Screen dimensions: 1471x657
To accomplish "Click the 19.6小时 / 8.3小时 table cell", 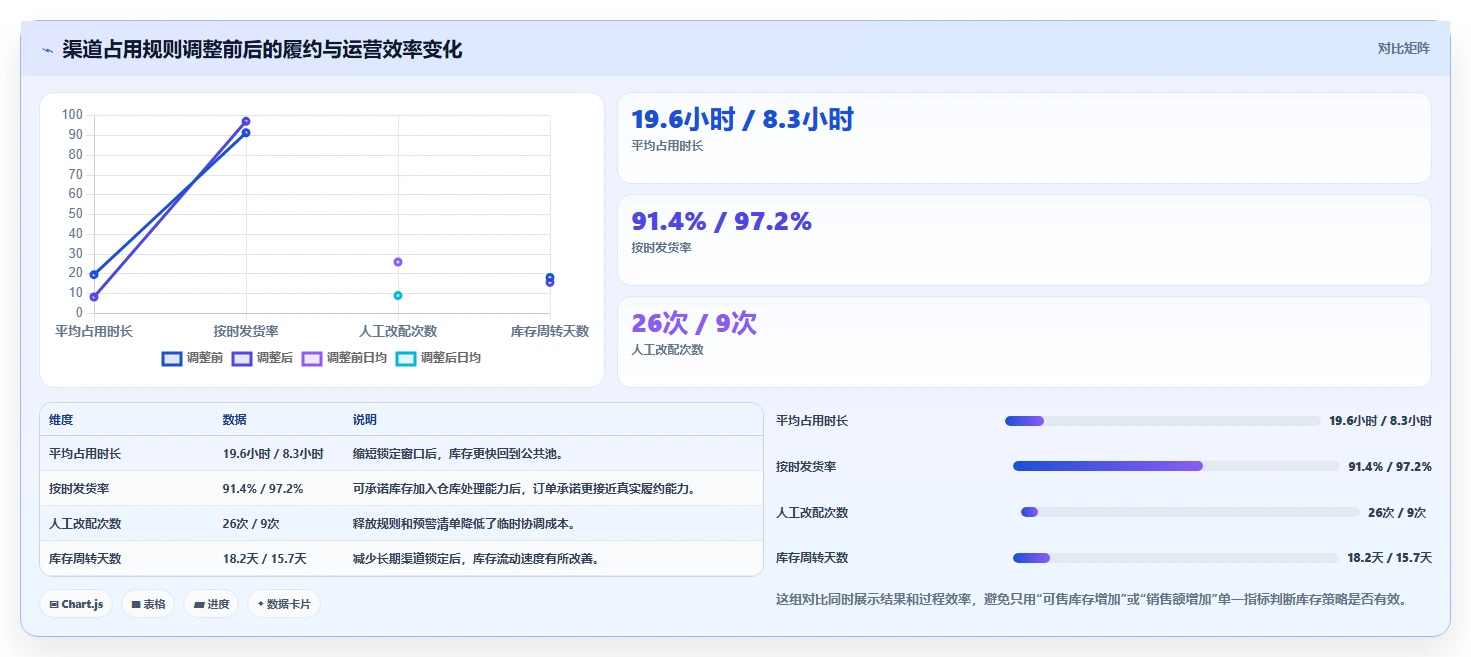I will [273, 454].
